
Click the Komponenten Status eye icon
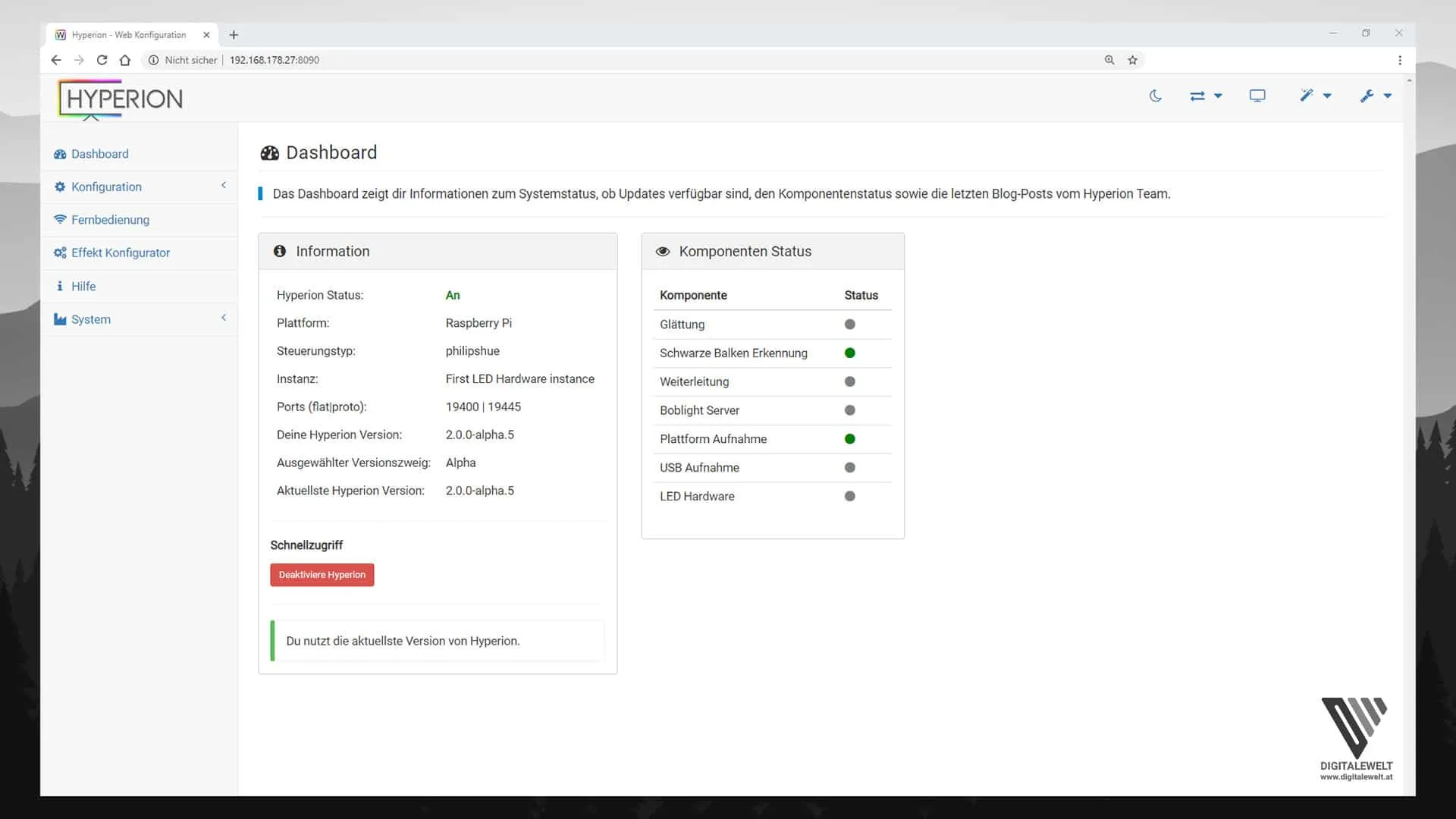point(663,252)
